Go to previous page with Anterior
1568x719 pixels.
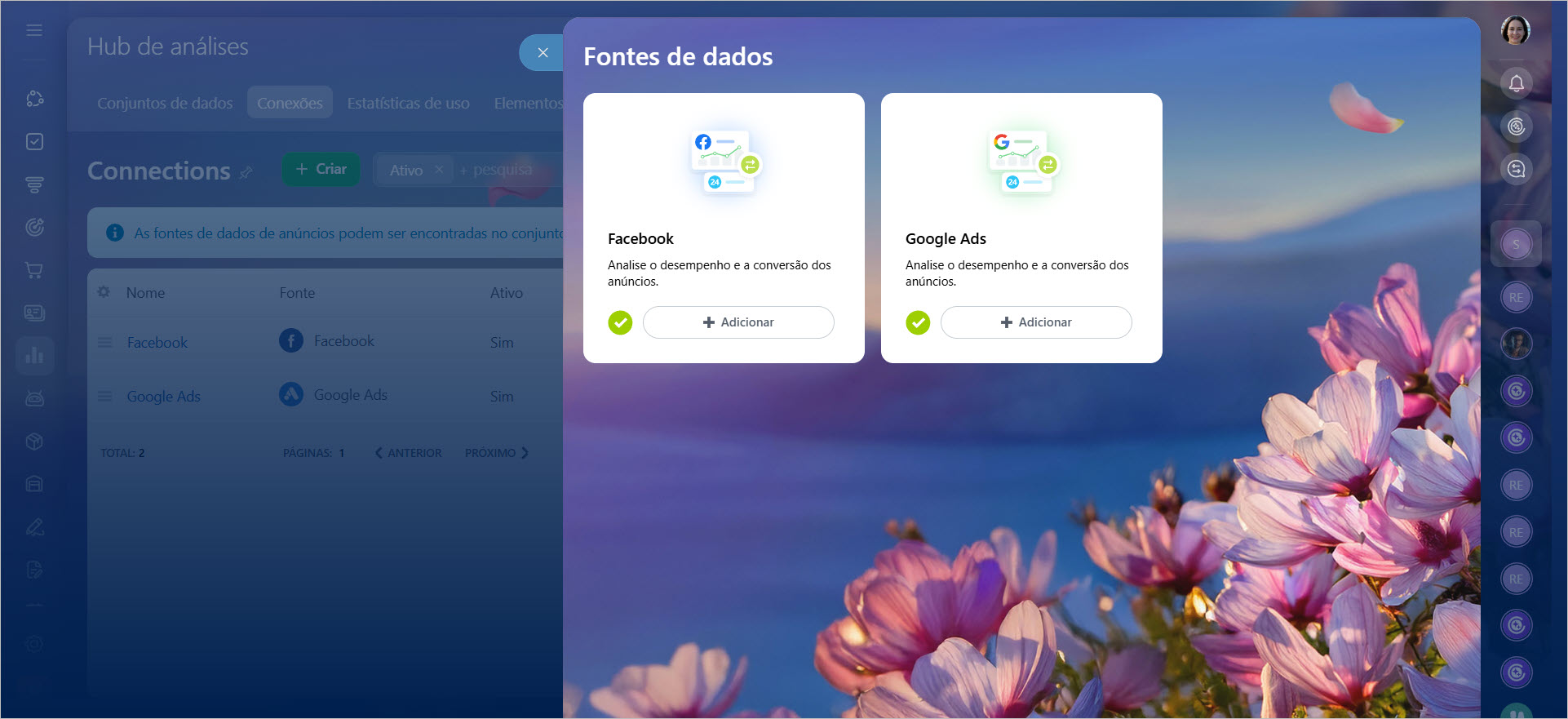408,453
